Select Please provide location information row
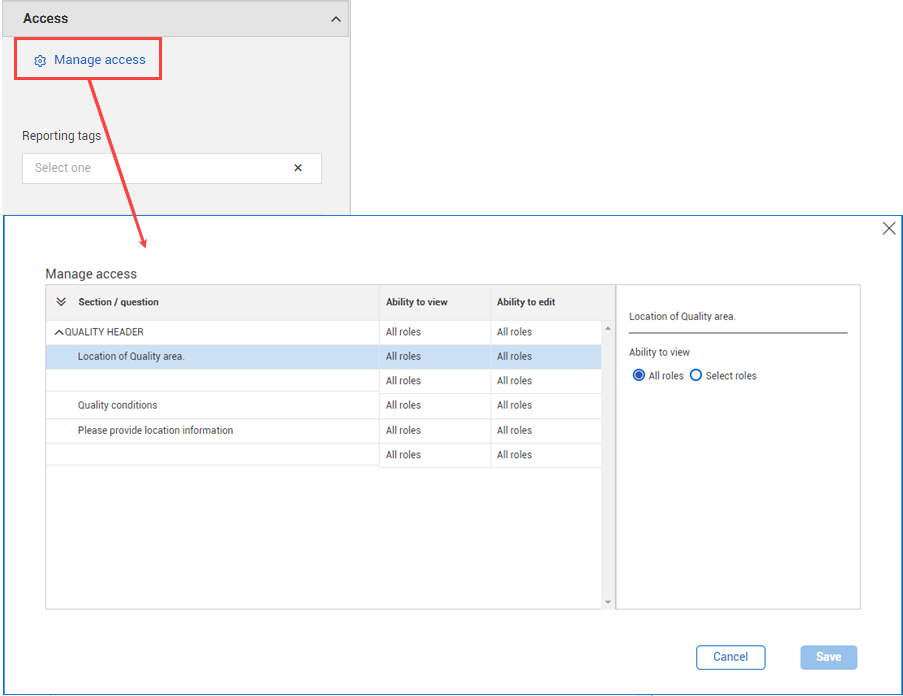This screenshot has height=696, width=903. (155, 431)
